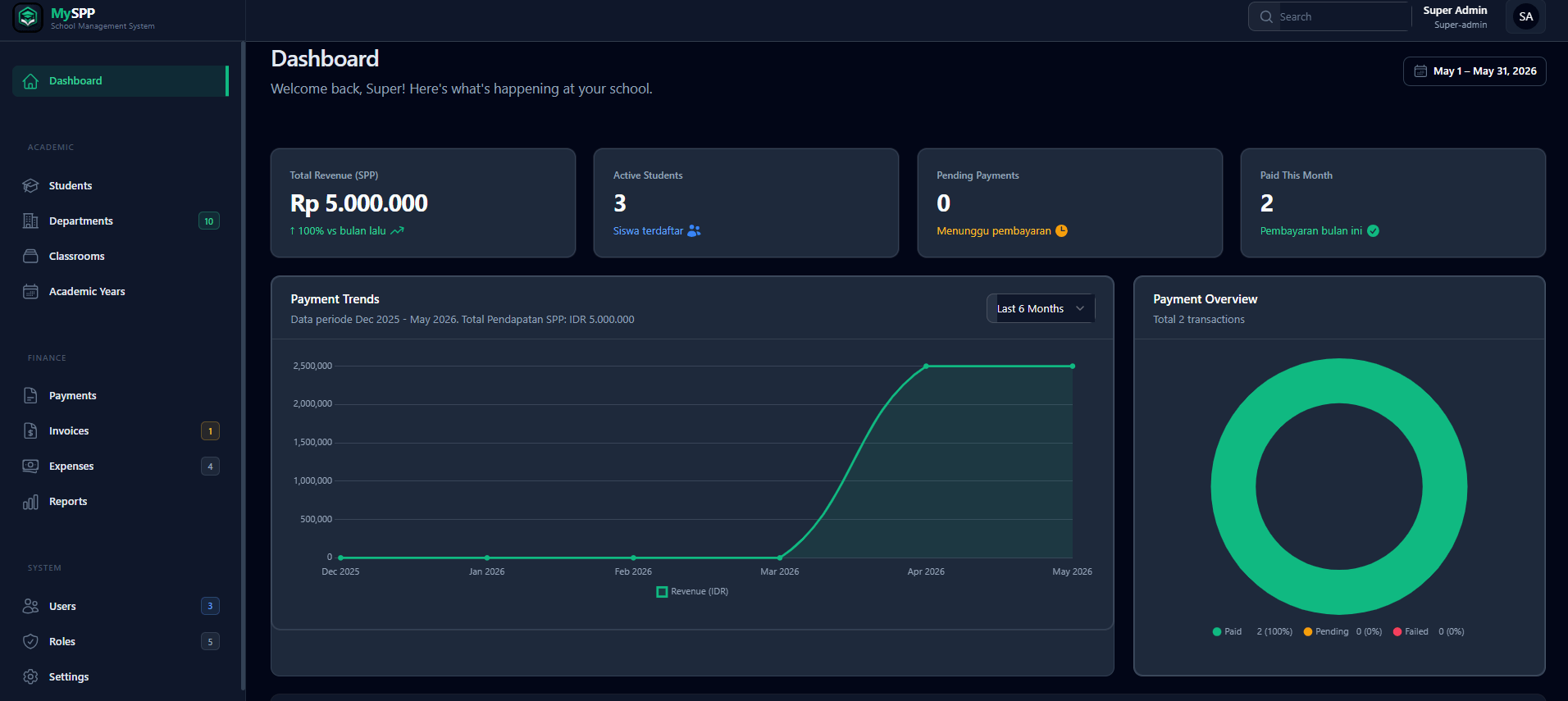Click the Invoices dollar document icon
Image resolution: width=1568 pixels, height=701 pixels.
pyautogui.click(x=30, y=431)
